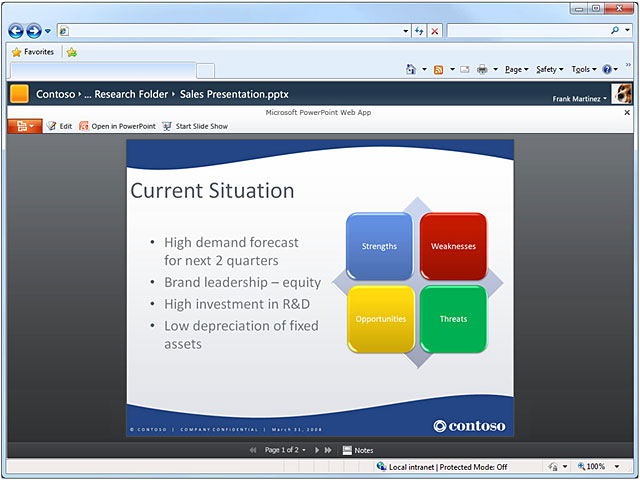Click the RSS feeds icon
Screen dimensions: 640x480
tap(439, 69)
